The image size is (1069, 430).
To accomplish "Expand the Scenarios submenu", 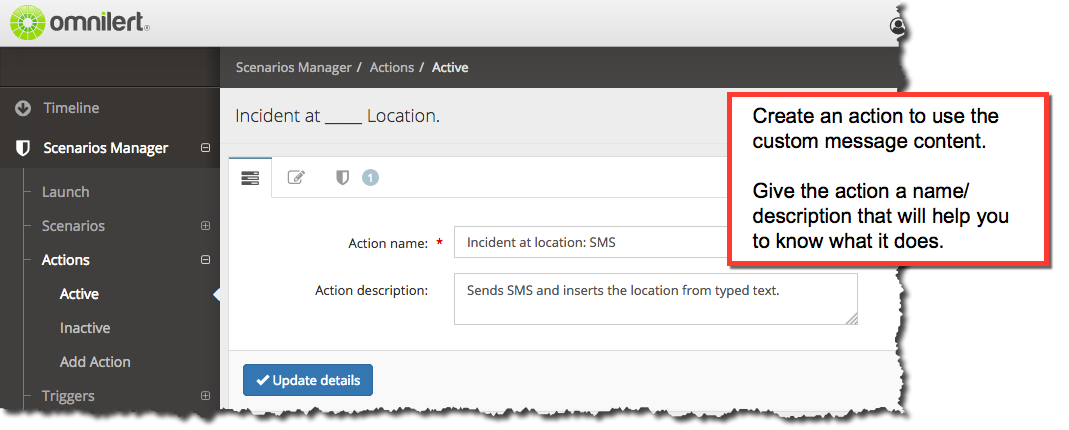I will (x=205, y=226).
